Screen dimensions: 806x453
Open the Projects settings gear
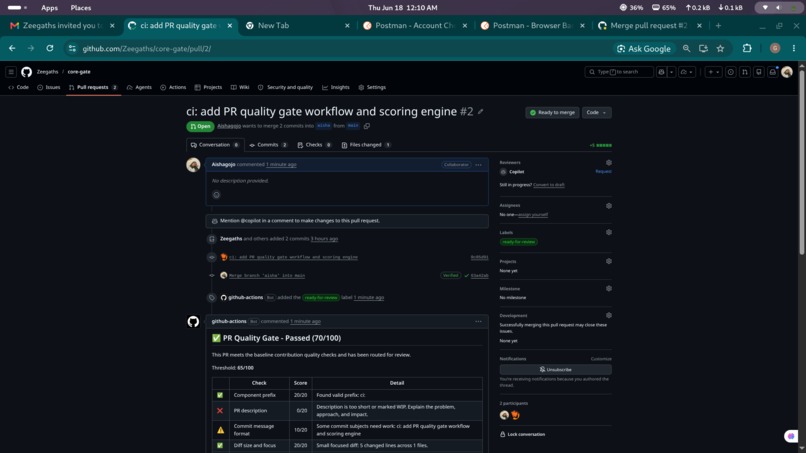(609, 261)
